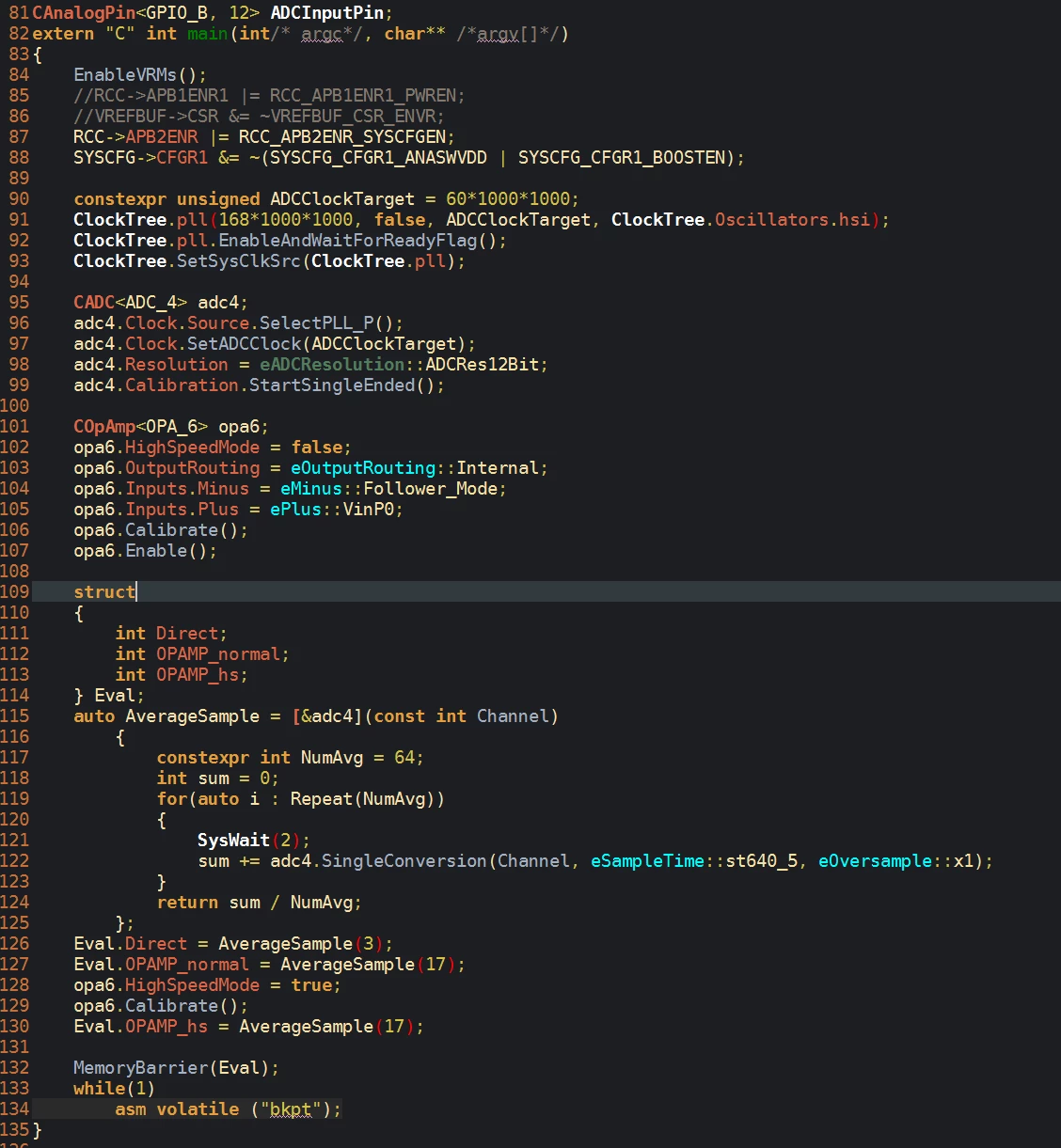The image size is (1061, 1148).
Task: Click 'int sum = 0;' on line 118
Action: click(218, 778)
